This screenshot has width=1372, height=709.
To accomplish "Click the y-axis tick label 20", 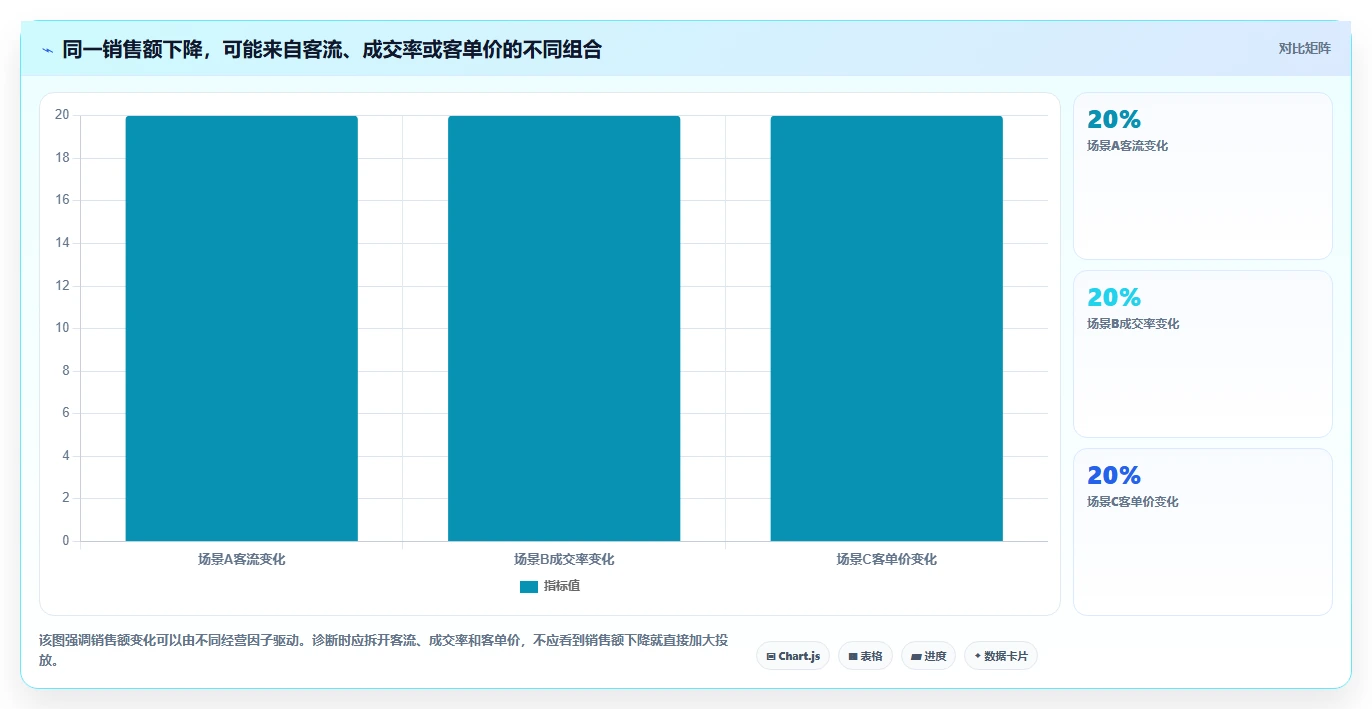I will pyautogui.click(x=62, y=115).
